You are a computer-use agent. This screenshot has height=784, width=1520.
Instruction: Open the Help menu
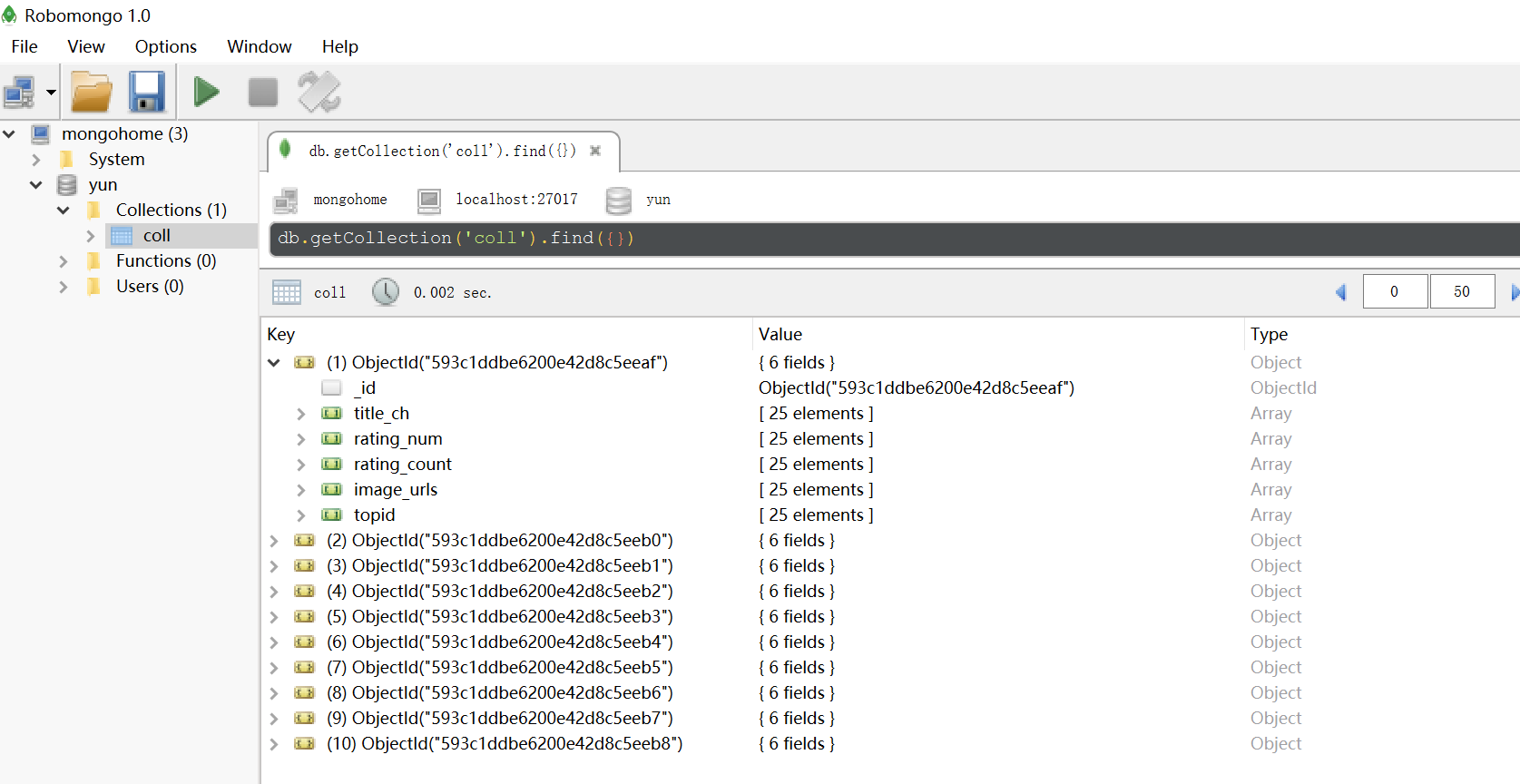pos(340,46)
